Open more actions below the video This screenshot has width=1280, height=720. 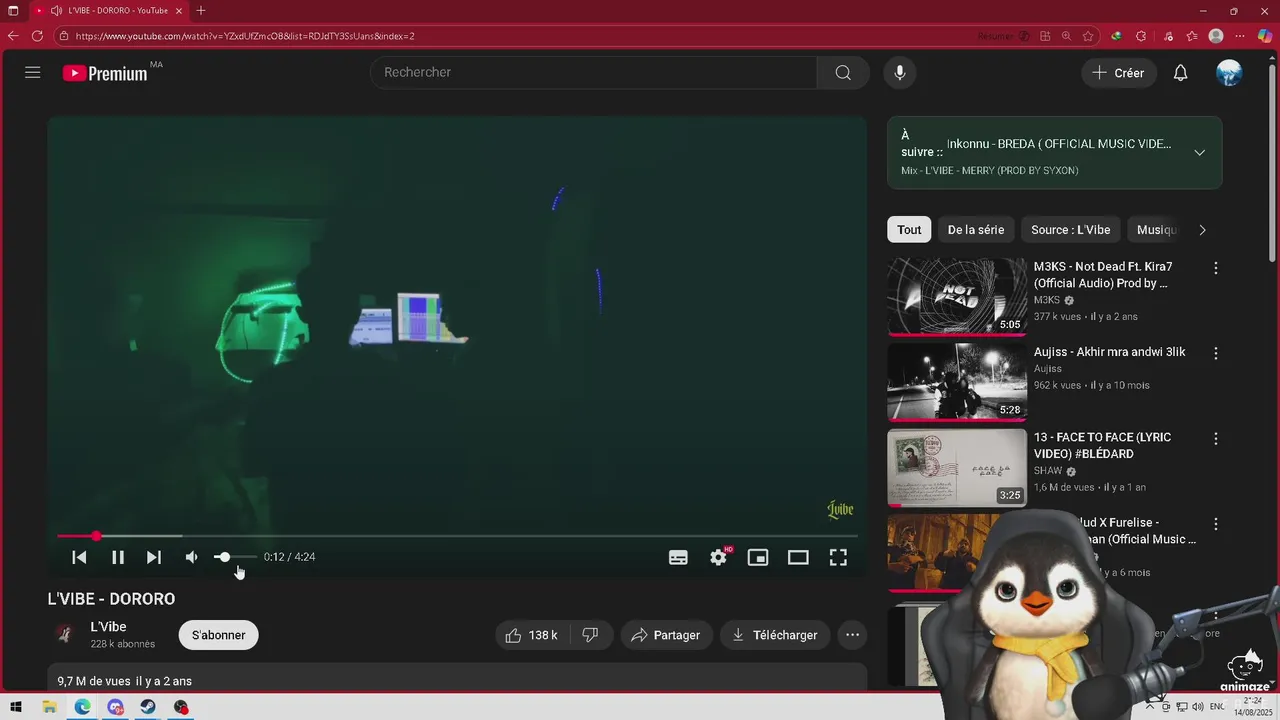coord(852,635)
